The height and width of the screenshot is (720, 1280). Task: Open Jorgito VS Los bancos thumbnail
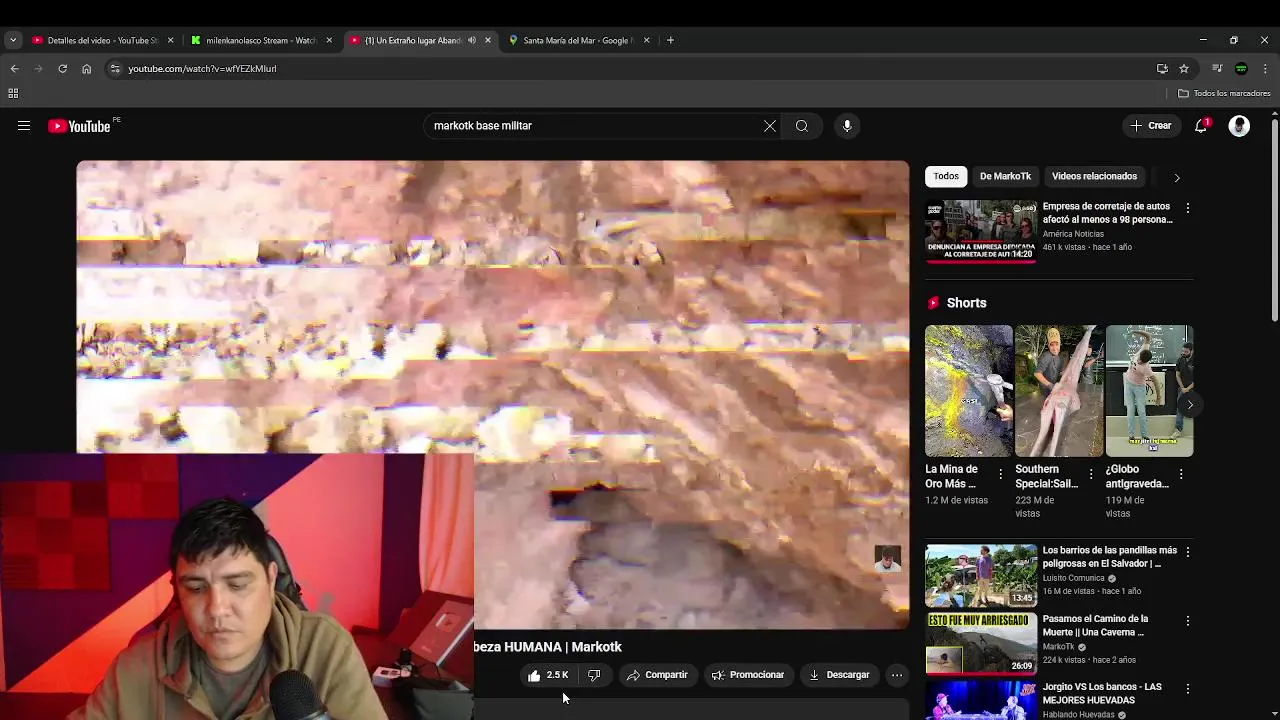click(981, 700)
